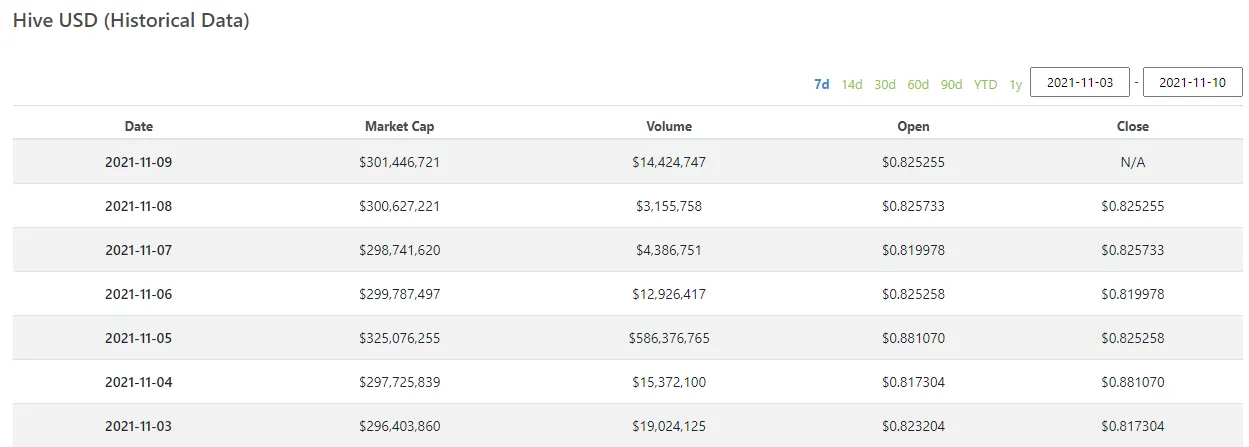Screen dimensions: 1249x447
Task: Click market cap $300,627,221
Action: pyautogui.click(x=399, y=206)
